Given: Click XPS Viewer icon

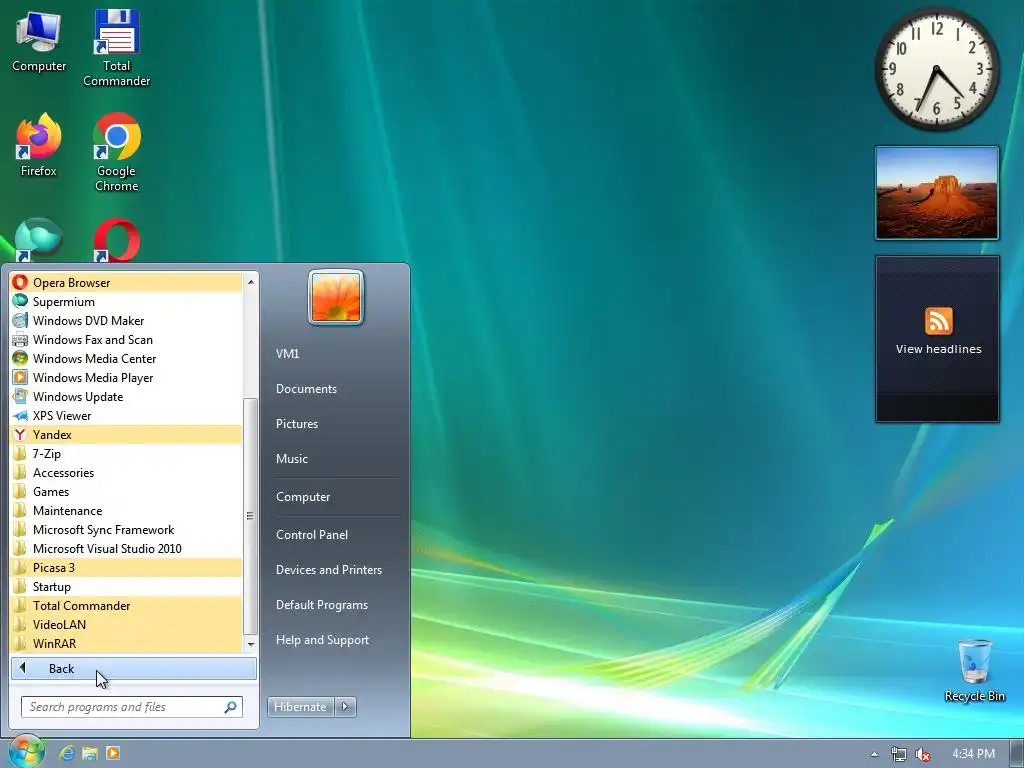Looking at the screenshot, I should (20, 415).
